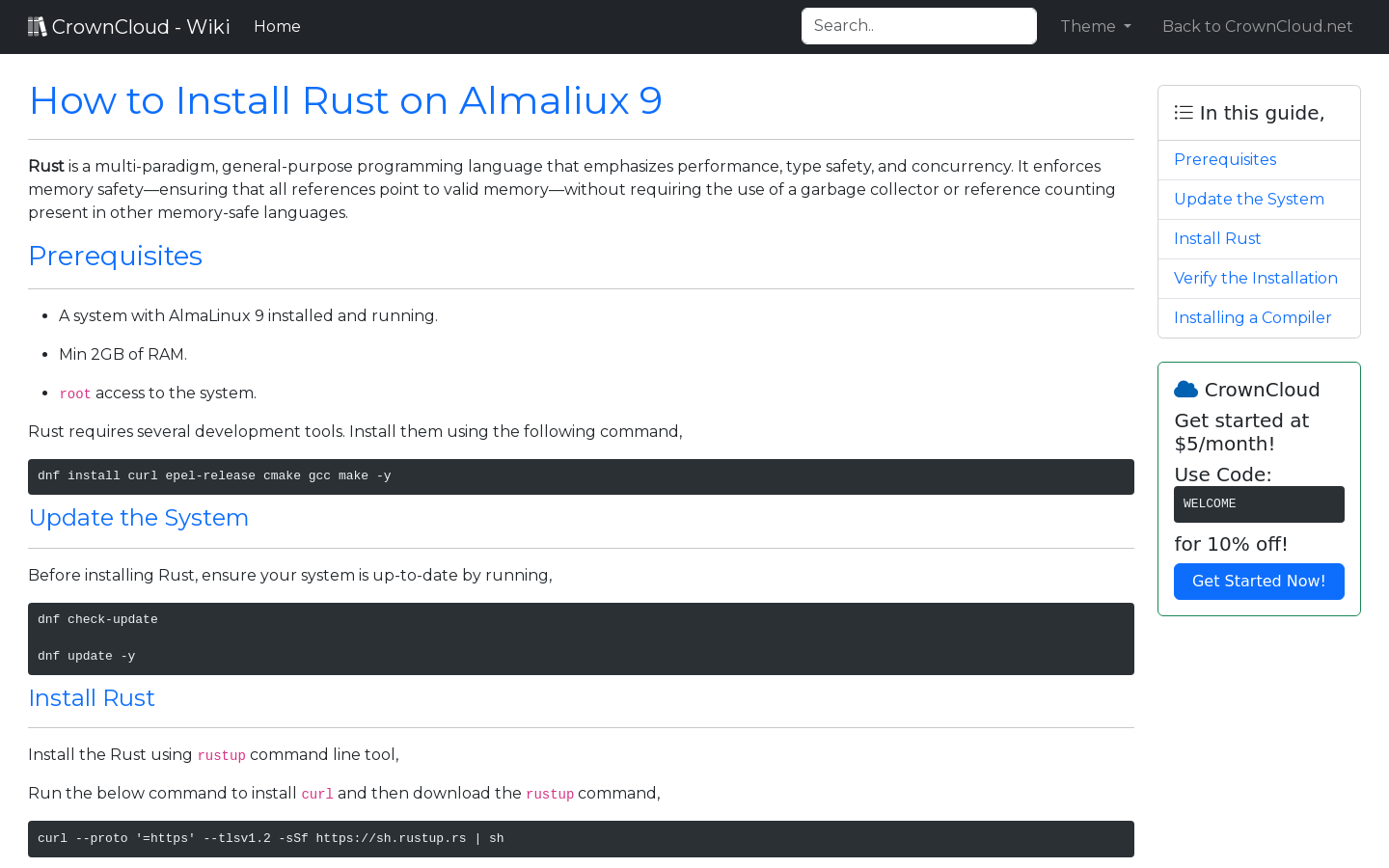
Task: Click the 'Use Code:' label
Action: coord(1222,475)
